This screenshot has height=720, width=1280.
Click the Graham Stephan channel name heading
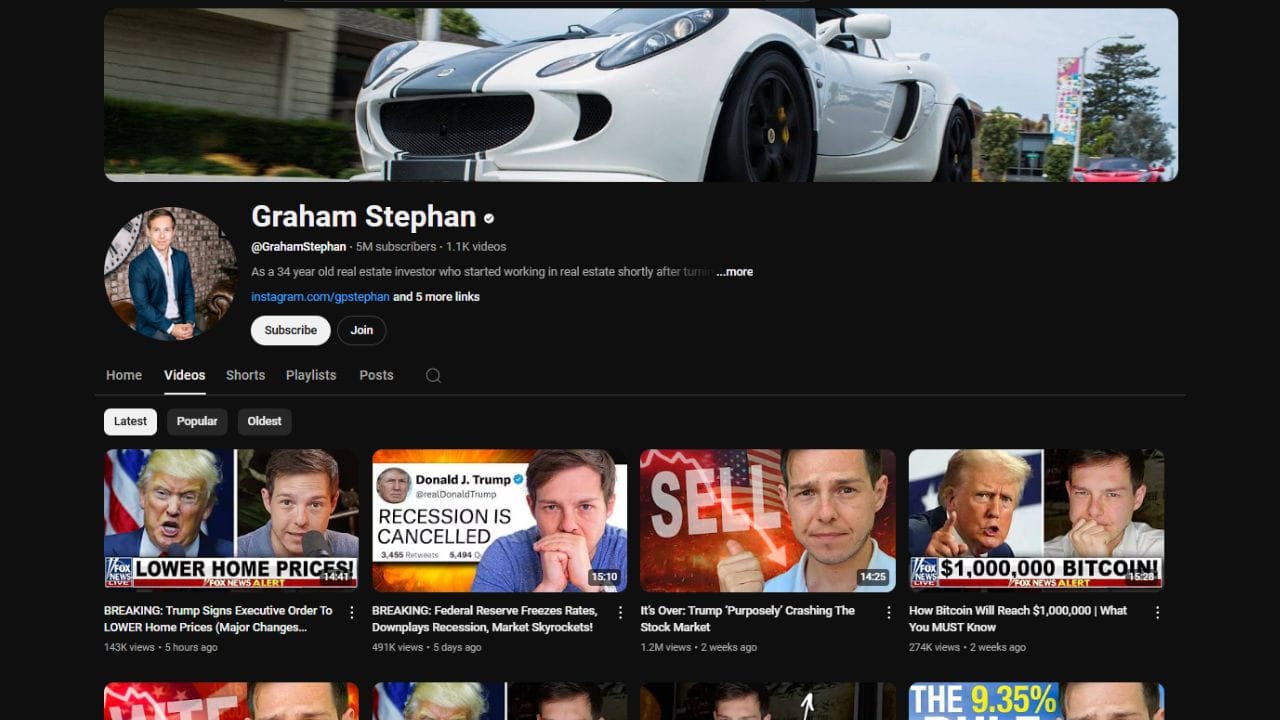[363, 217]
